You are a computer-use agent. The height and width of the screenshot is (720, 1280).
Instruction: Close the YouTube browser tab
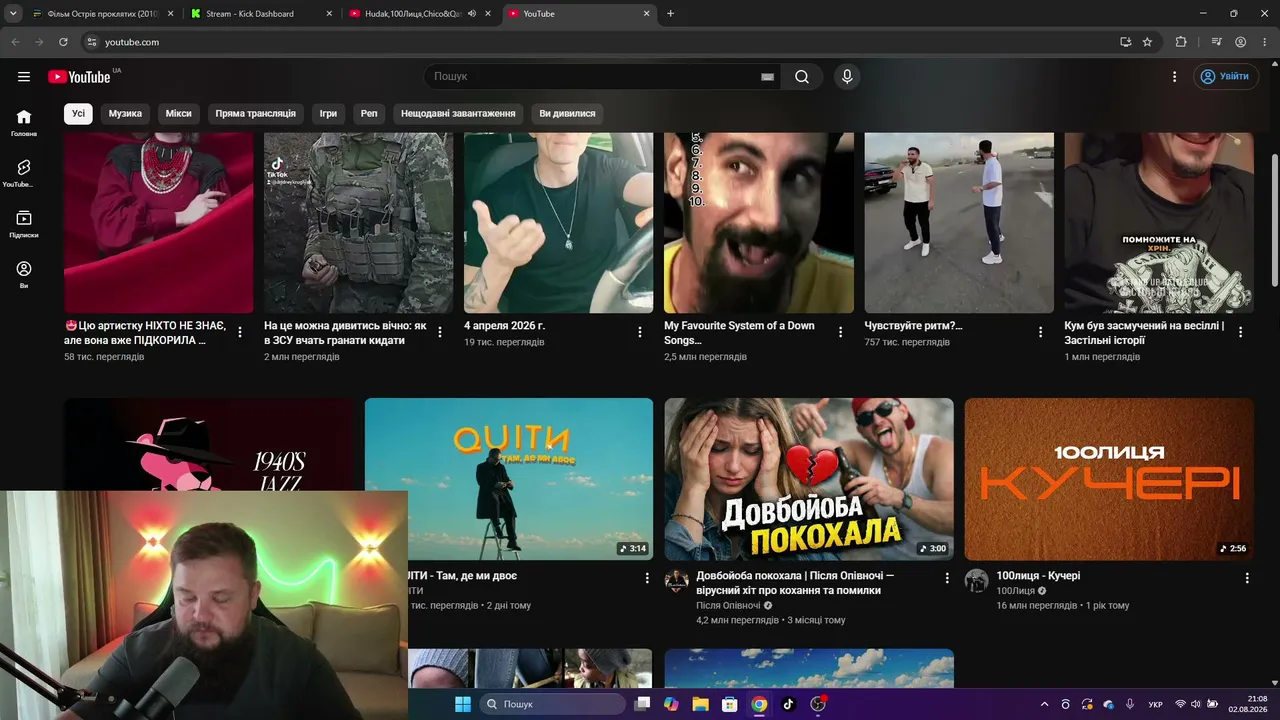(x=646, y=14)
